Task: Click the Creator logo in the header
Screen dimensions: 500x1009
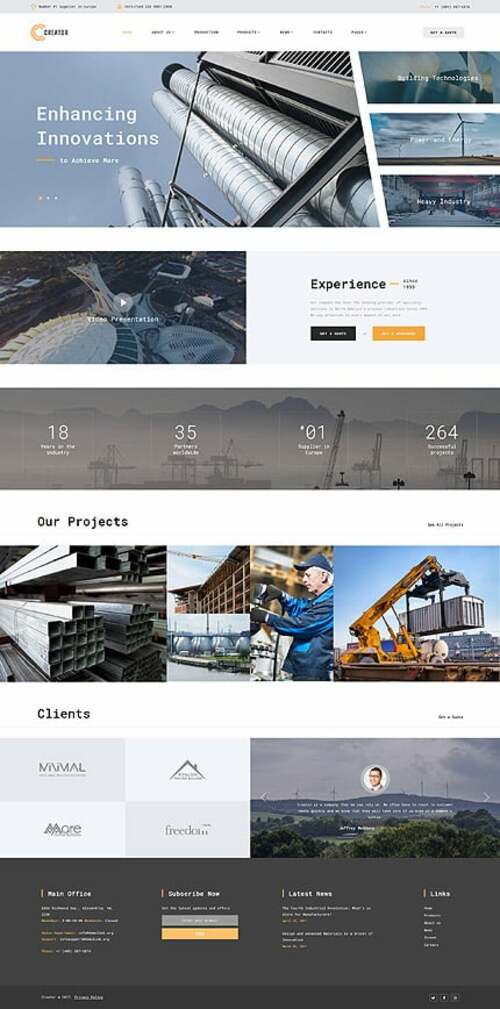Action: pos(50,32)
